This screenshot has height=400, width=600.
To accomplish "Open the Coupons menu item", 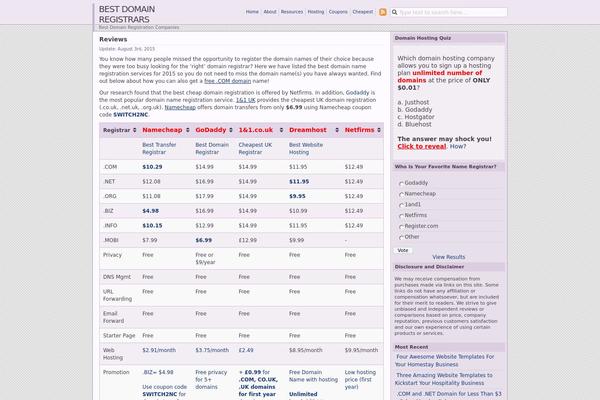I will (338, 12).
